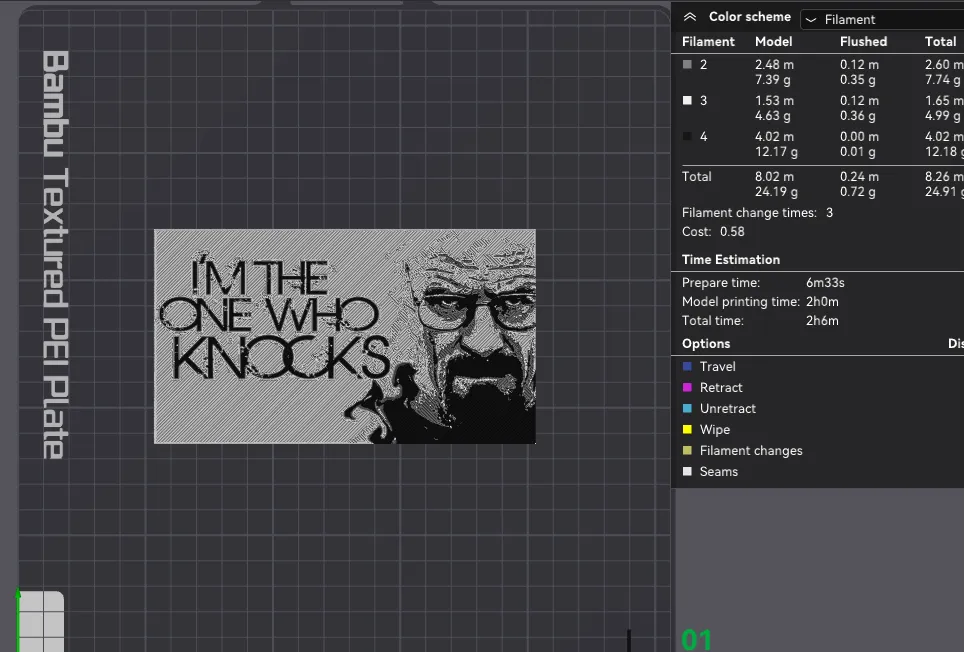
Task: Click the Time Estimation heading
Action: click(731, 260)
